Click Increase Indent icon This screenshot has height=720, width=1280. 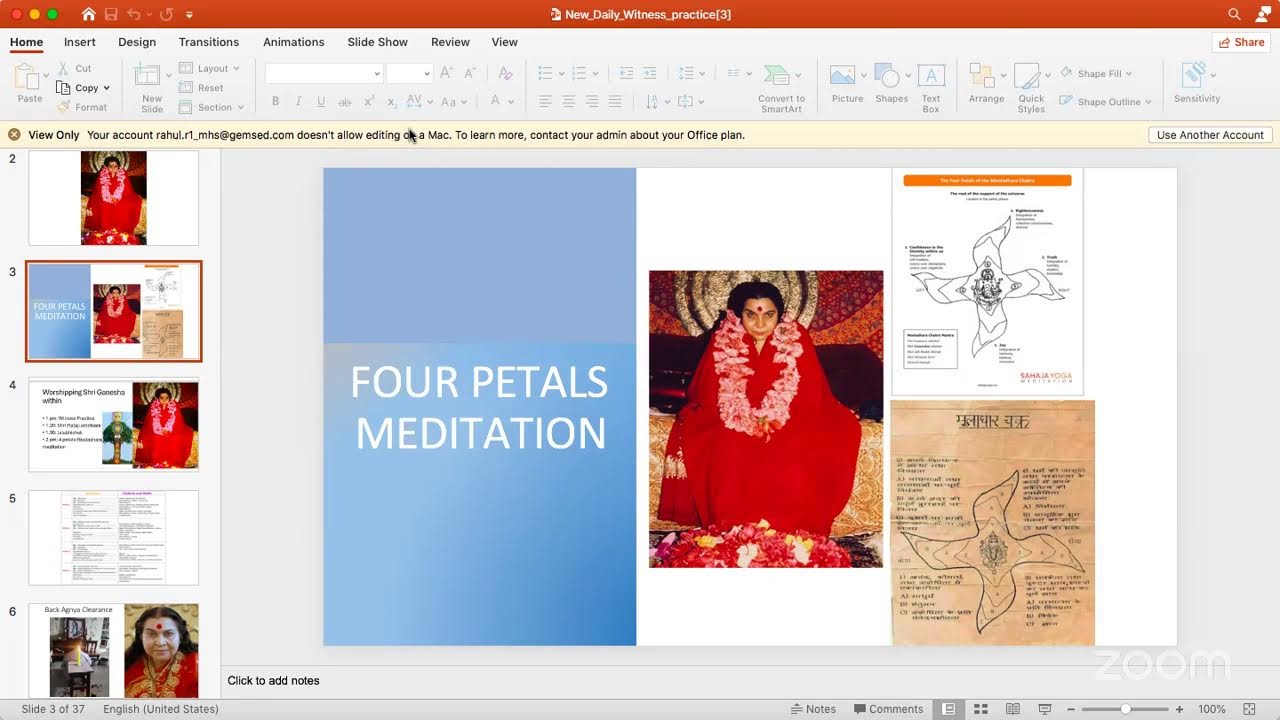650,73
